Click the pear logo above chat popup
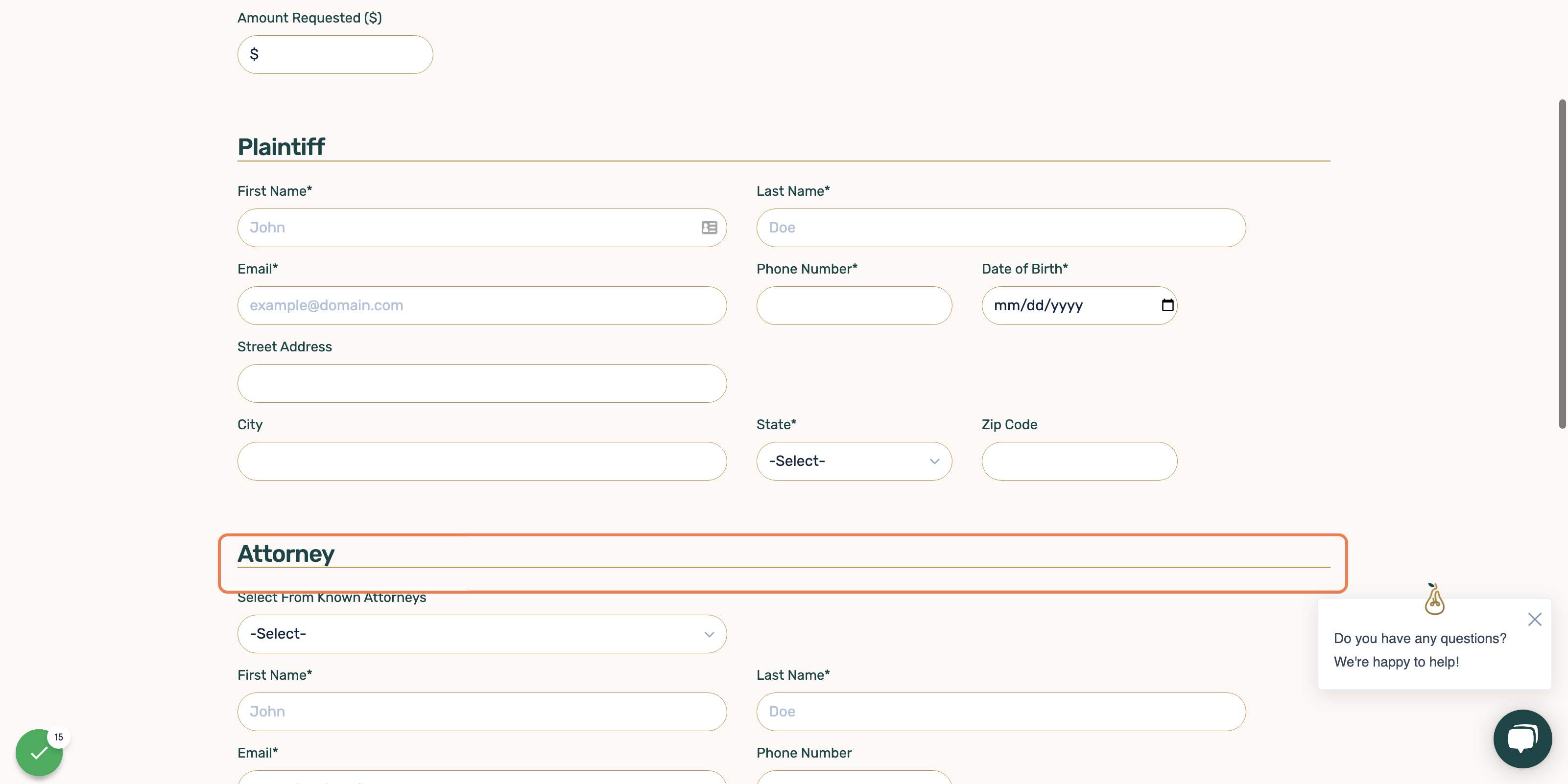Viewport: 1568px width, 784px height. pos(1434,599)
